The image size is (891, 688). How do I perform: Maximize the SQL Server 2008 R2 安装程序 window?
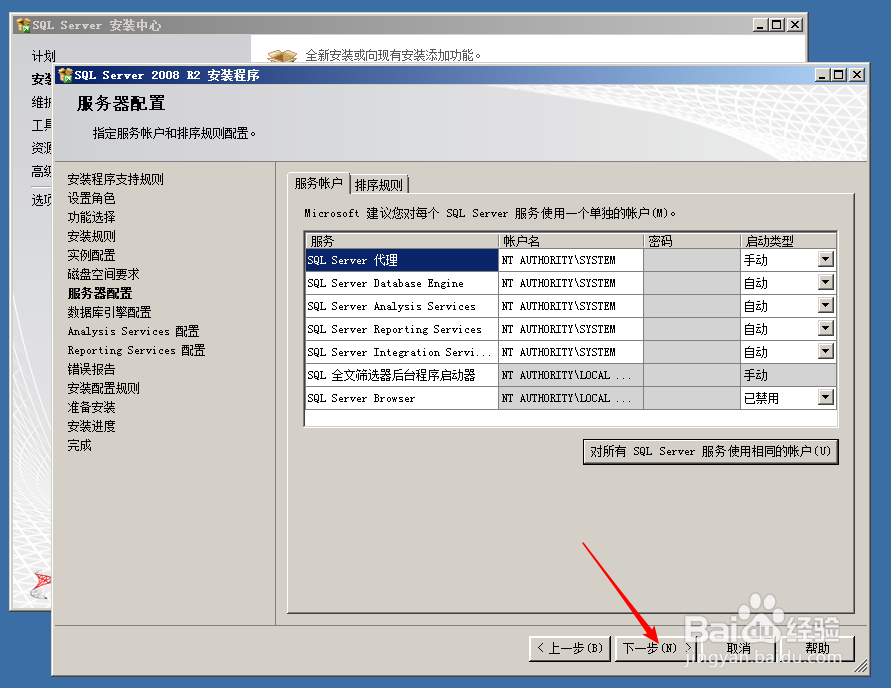(x=839, y=74)
